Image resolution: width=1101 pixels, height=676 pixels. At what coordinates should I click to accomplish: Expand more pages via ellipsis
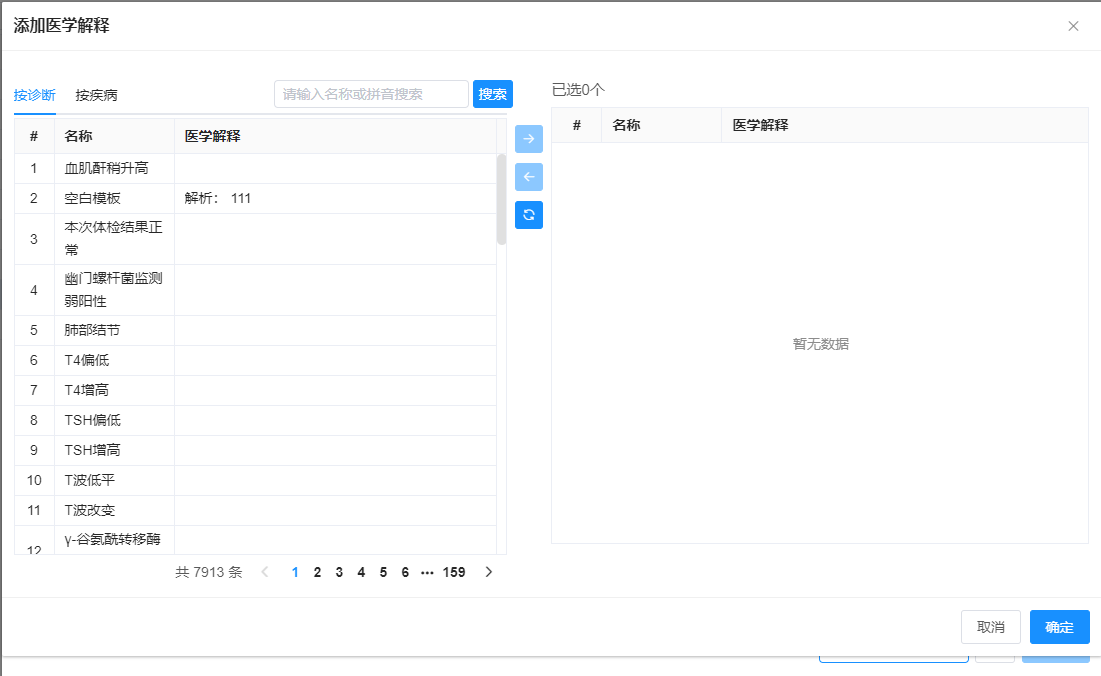pyautogui.click(x=427, y=572)
